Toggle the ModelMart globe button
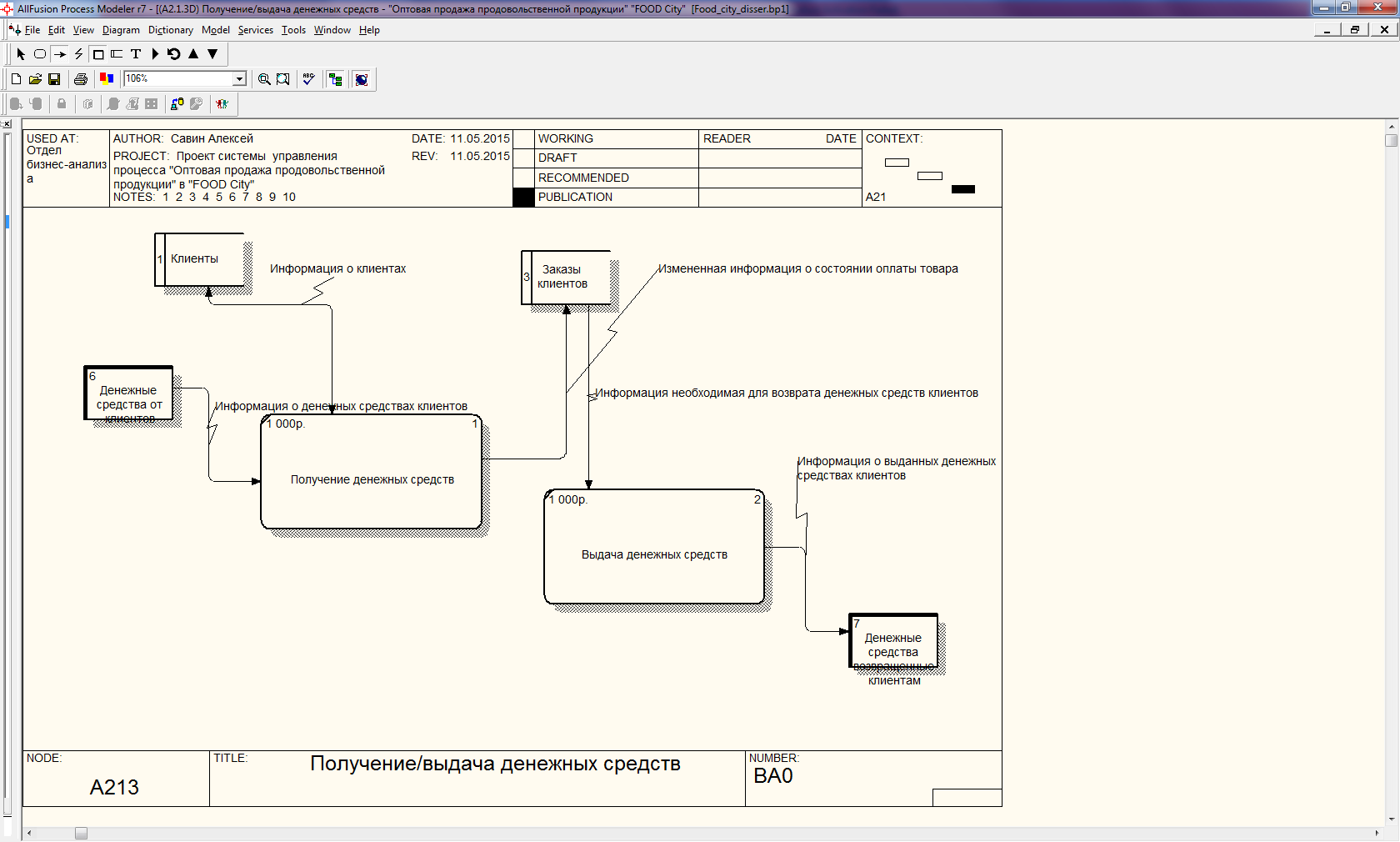 point(362,79)
